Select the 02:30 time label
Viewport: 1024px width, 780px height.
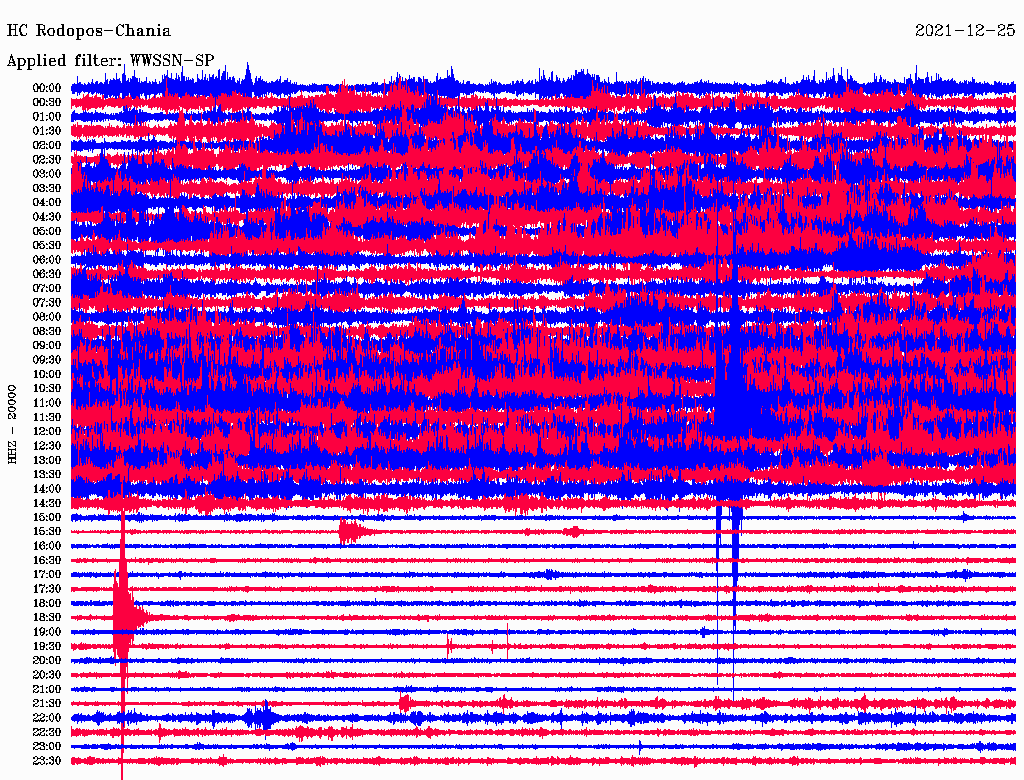tap(47, 159)
